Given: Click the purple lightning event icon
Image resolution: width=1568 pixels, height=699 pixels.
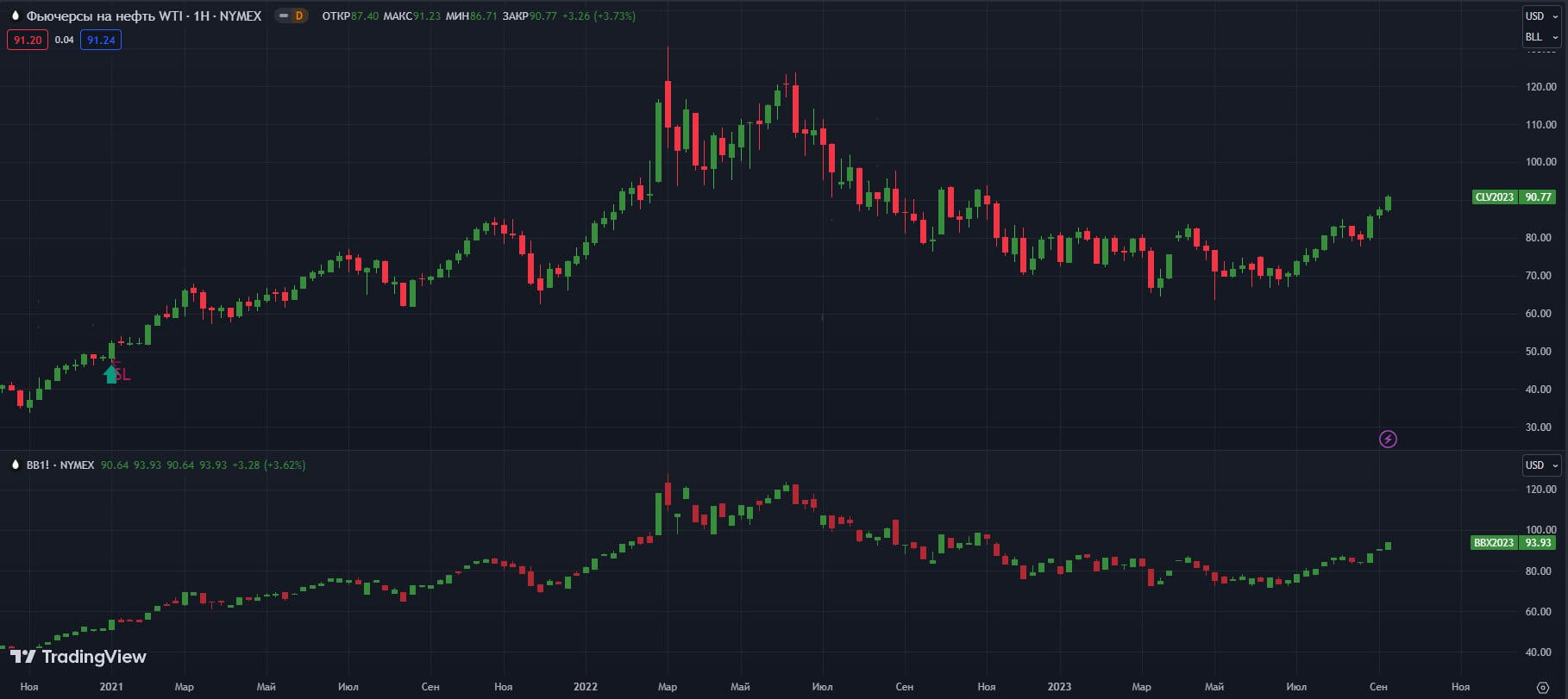Looking at the screenshot, I should click(1388, 440).
